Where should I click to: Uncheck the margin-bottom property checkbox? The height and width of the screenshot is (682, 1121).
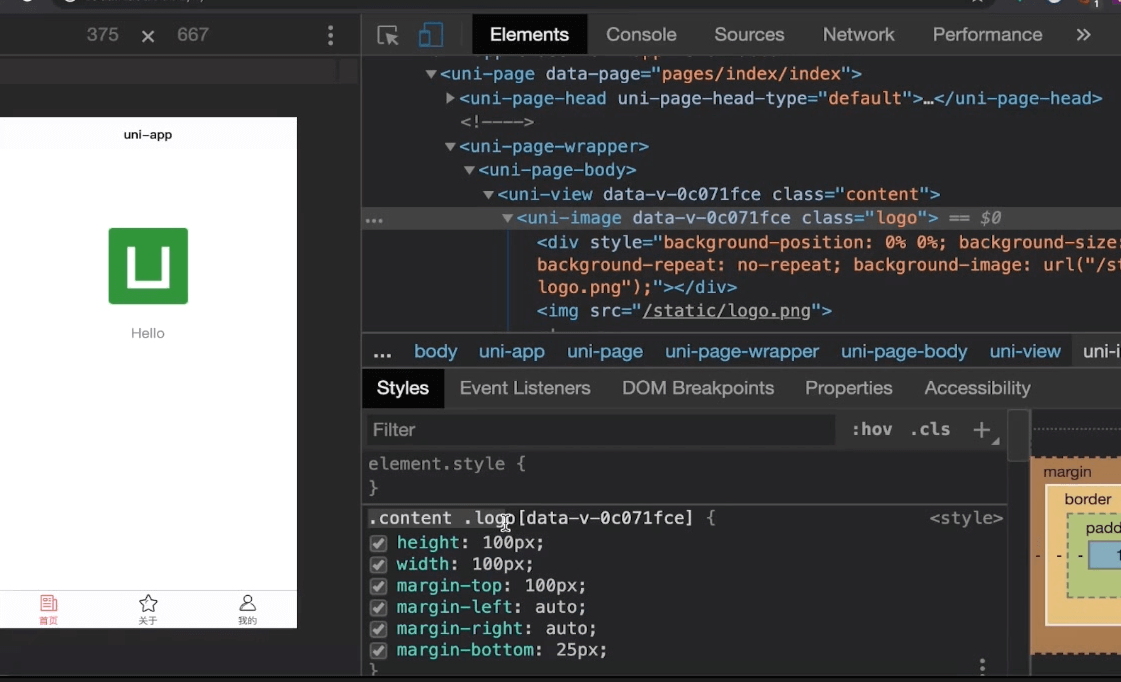click(x=378, y=651)
